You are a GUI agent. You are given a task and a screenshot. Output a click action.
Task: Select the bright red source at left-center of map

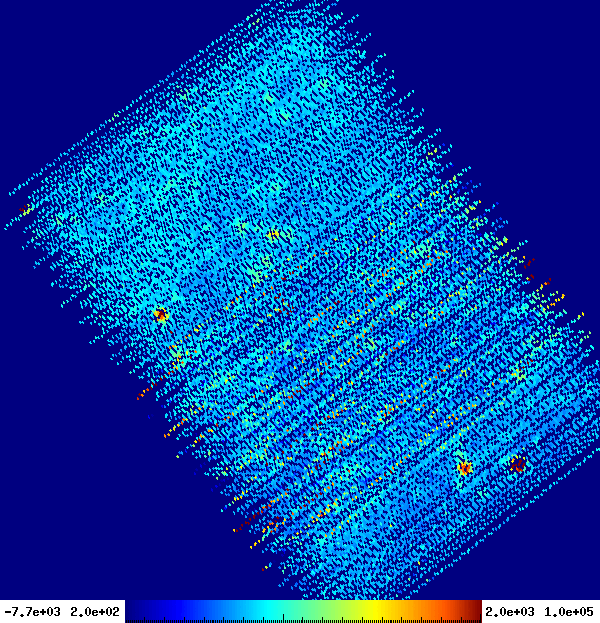pos(161,315)
